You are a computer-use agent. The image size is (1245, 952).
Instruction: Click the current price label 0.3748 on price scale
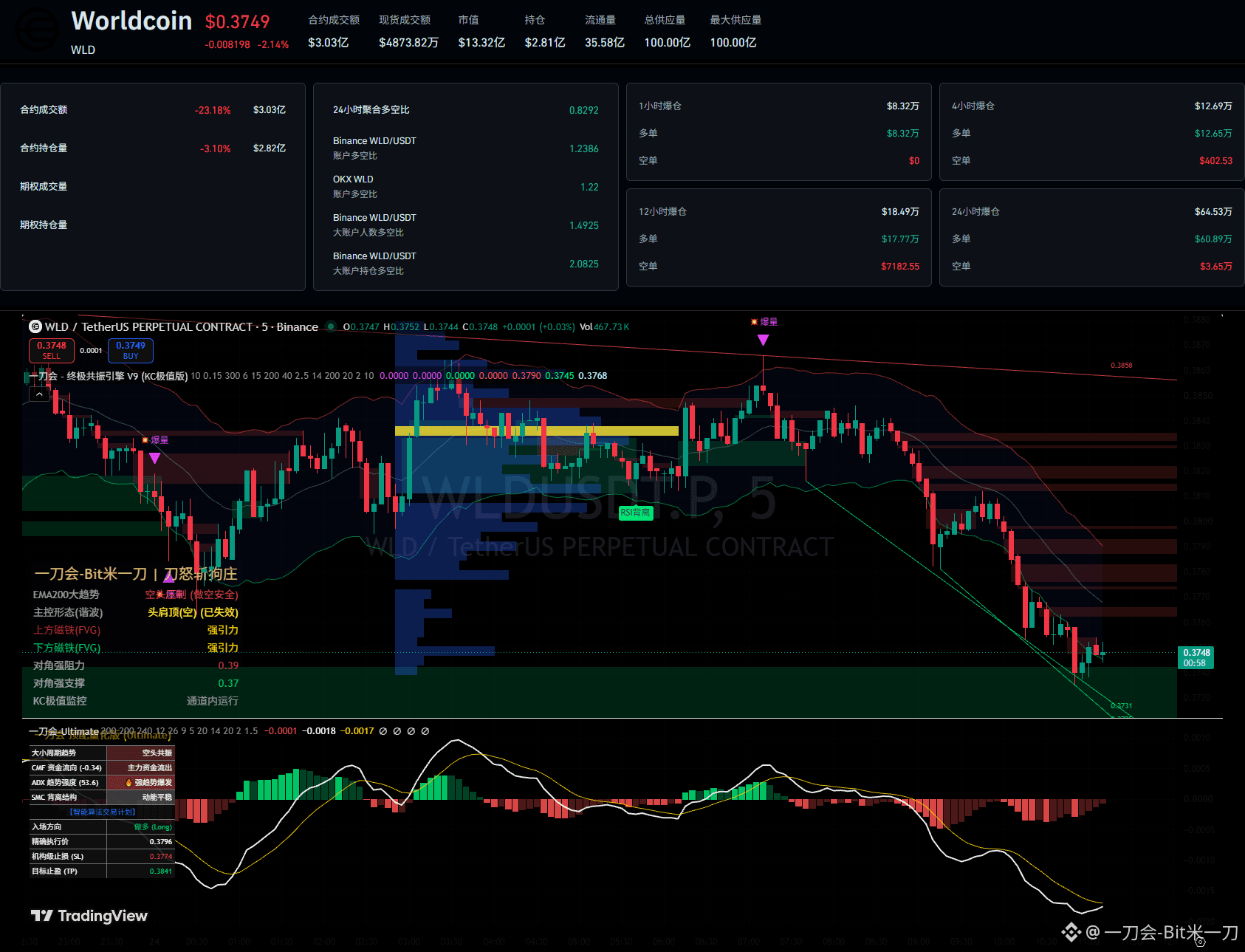pos(1196,657)
